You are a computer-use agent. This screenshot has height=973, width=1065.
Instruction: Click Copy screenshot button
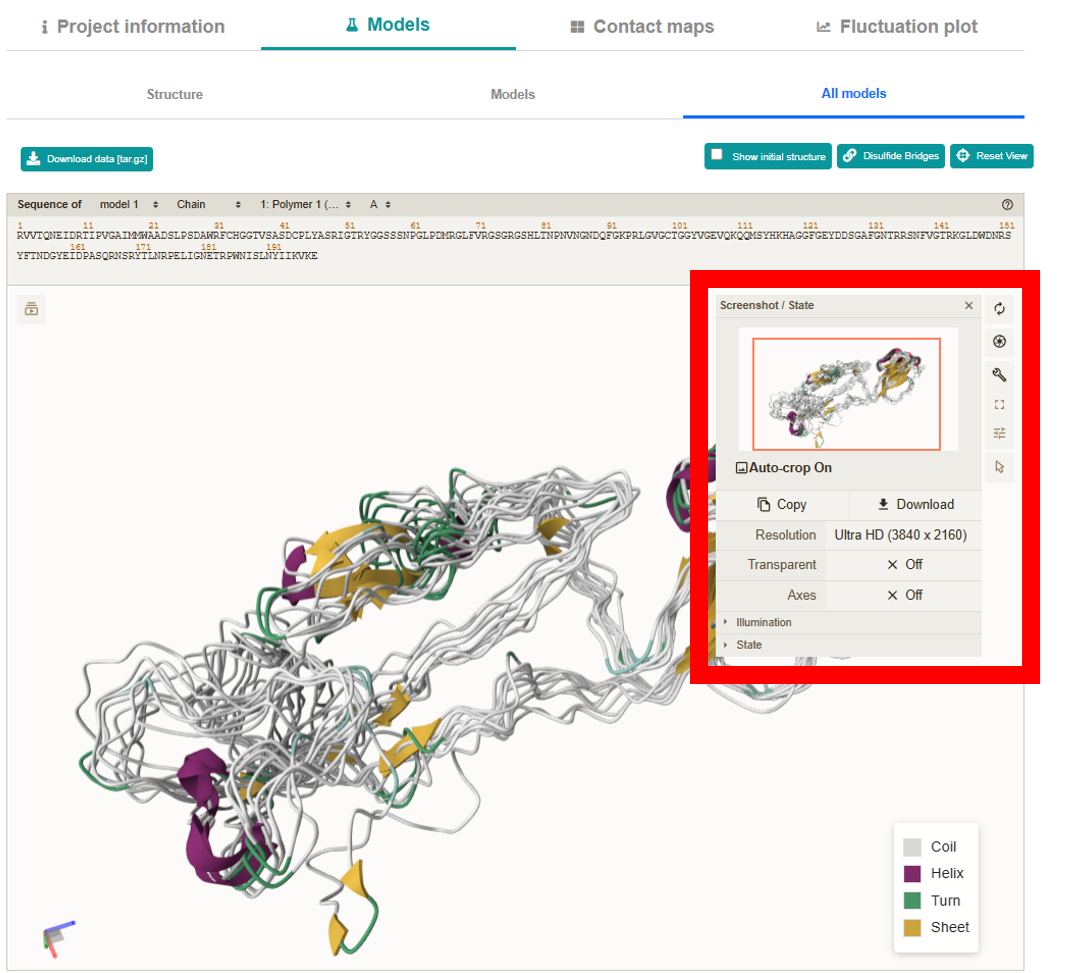point(782,504)
